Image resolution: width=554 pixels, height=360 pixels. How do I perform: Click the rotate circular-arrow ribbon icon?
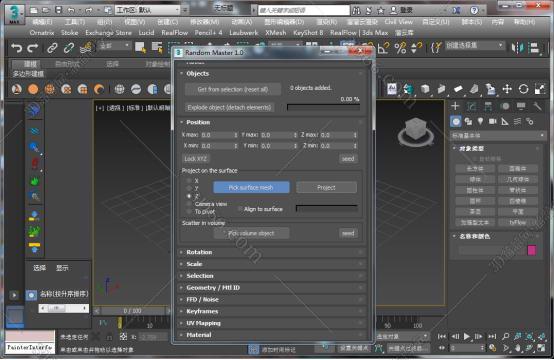pos(523,89)
